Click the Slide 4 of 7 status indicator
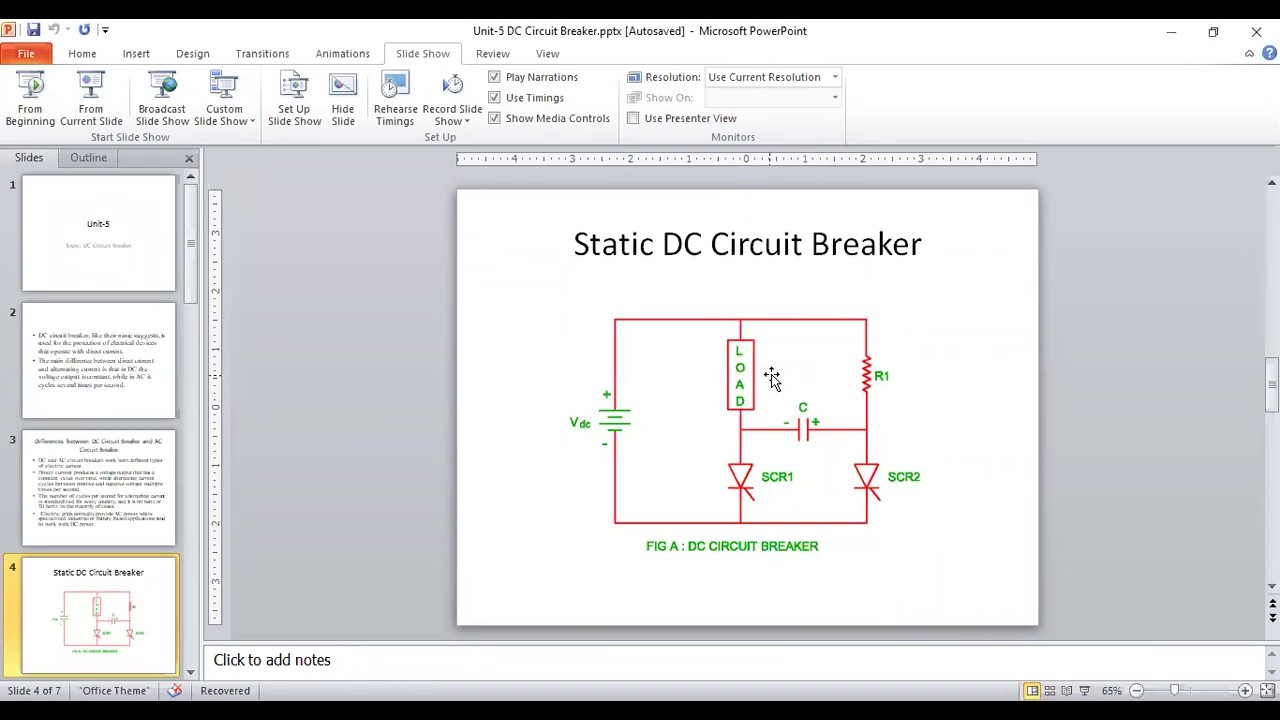1280x720 pixels. click(x=34, y=691)
